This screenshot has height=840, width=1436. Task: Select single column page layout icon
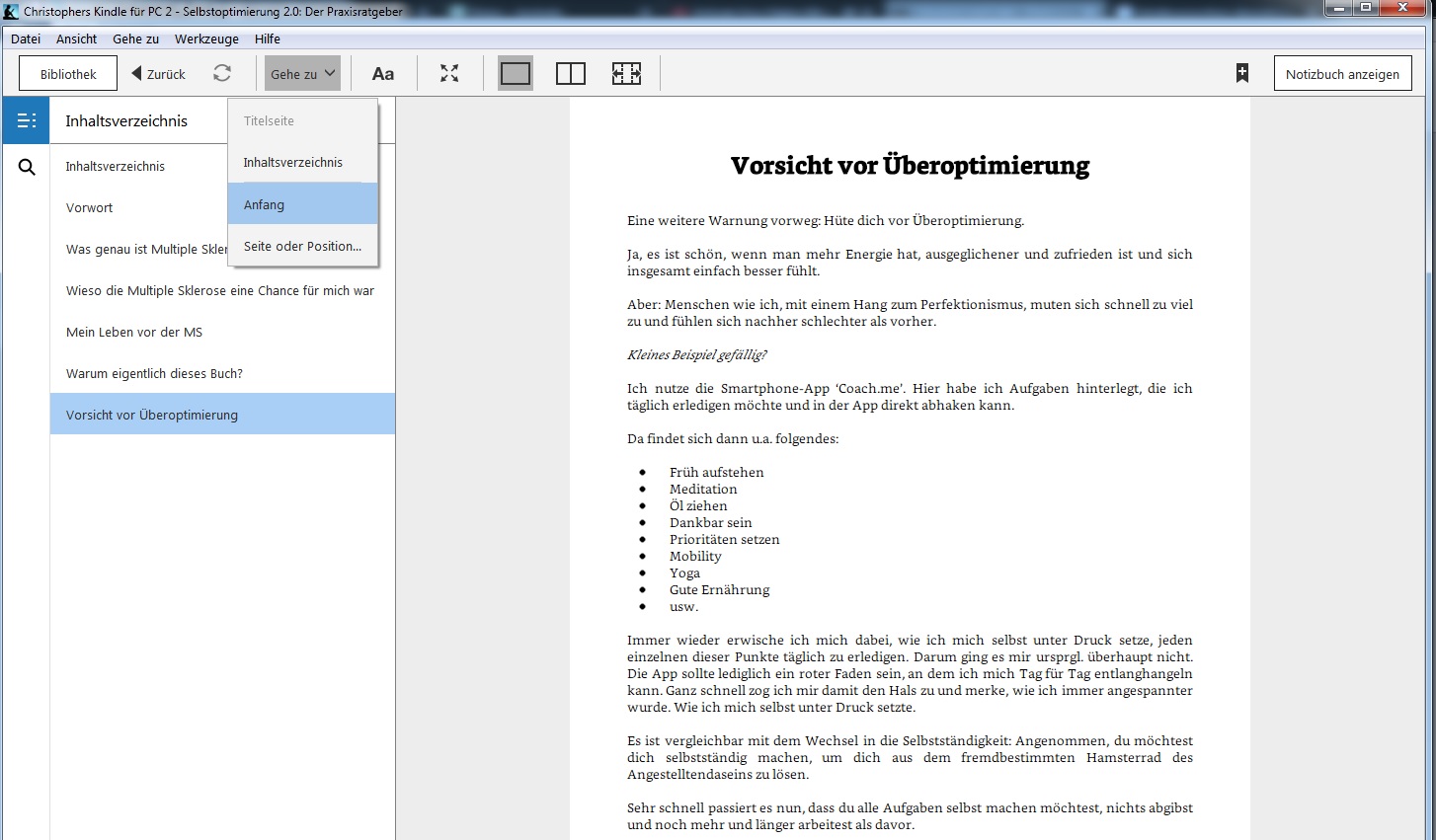pos(516,74)
